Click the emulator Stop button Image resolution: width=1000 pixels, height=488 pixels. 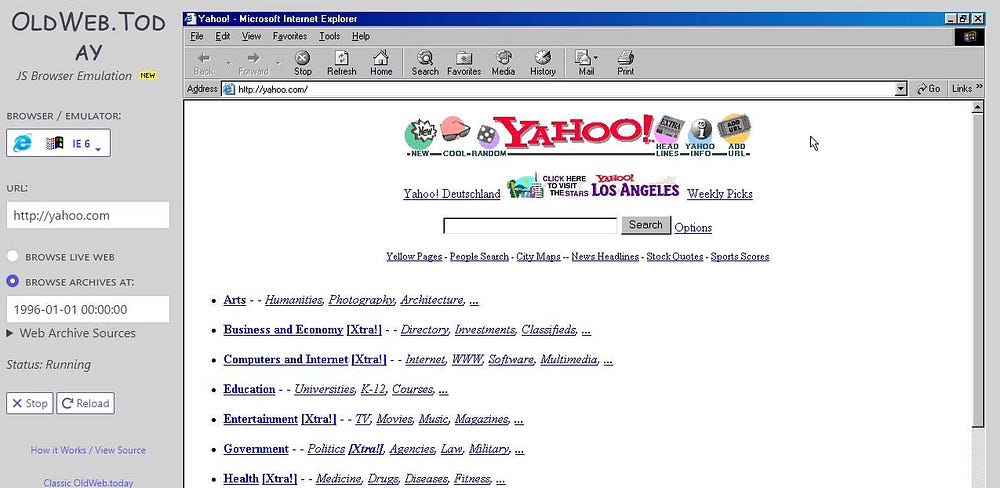click(x=29, y=403)
